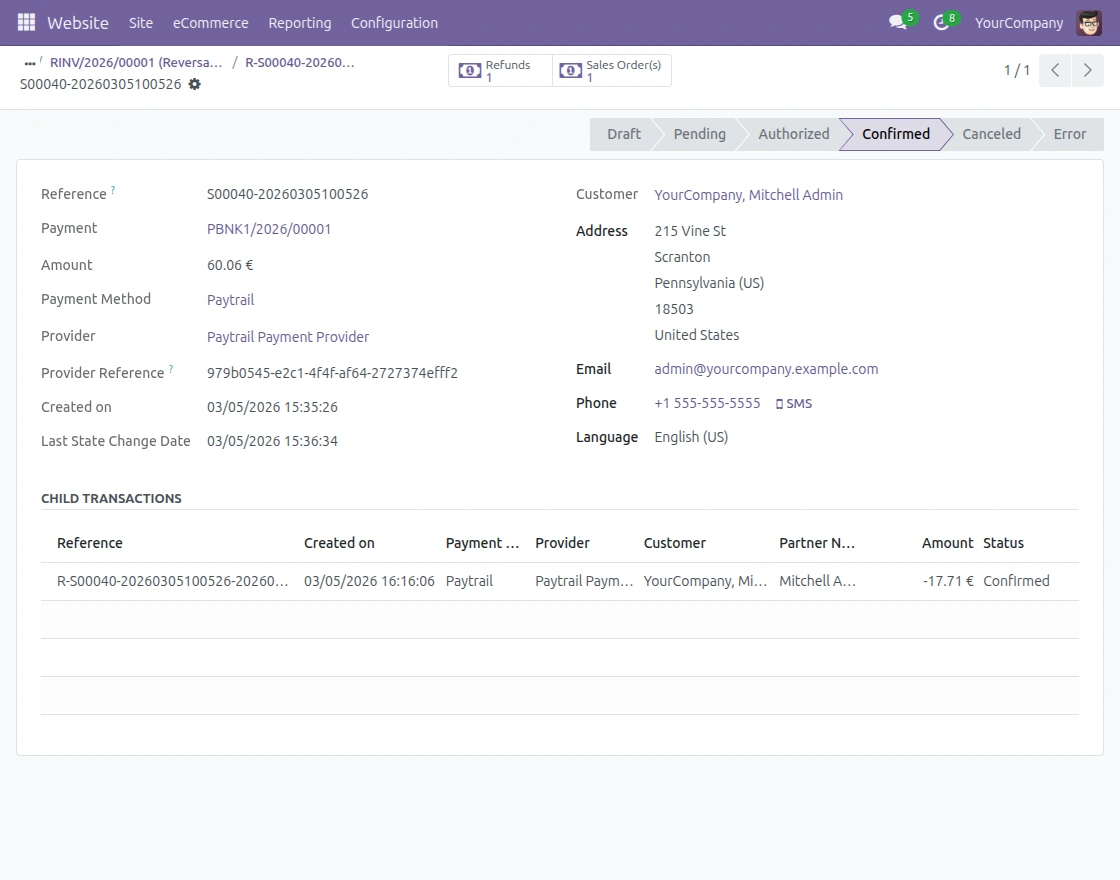Select the Draft stage in the status bar

(623, 133)
